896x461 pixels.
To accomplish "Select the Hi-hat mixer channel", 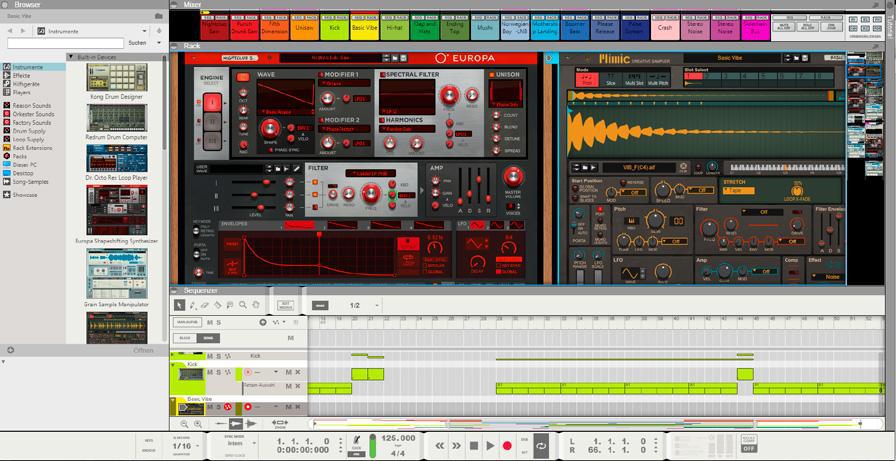I will coord(394,27).
